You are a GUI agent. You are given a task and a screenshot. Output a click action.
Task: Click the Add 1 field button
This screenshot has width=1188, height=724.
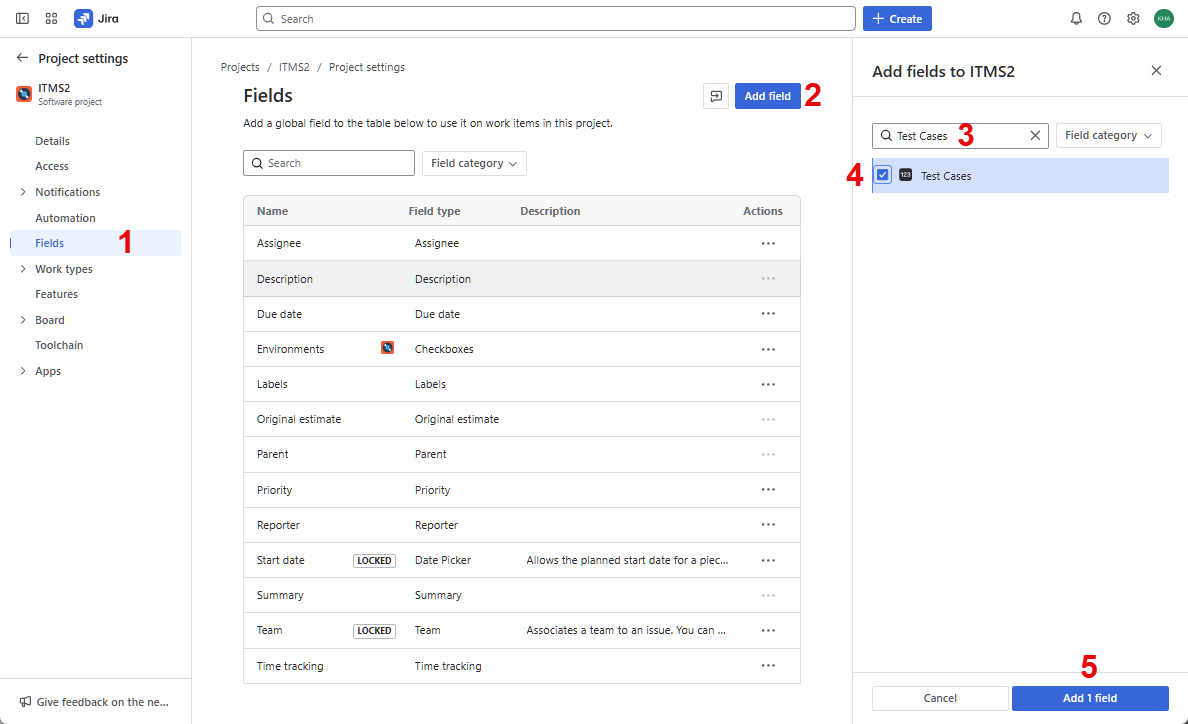click(x=1090, y=698)
